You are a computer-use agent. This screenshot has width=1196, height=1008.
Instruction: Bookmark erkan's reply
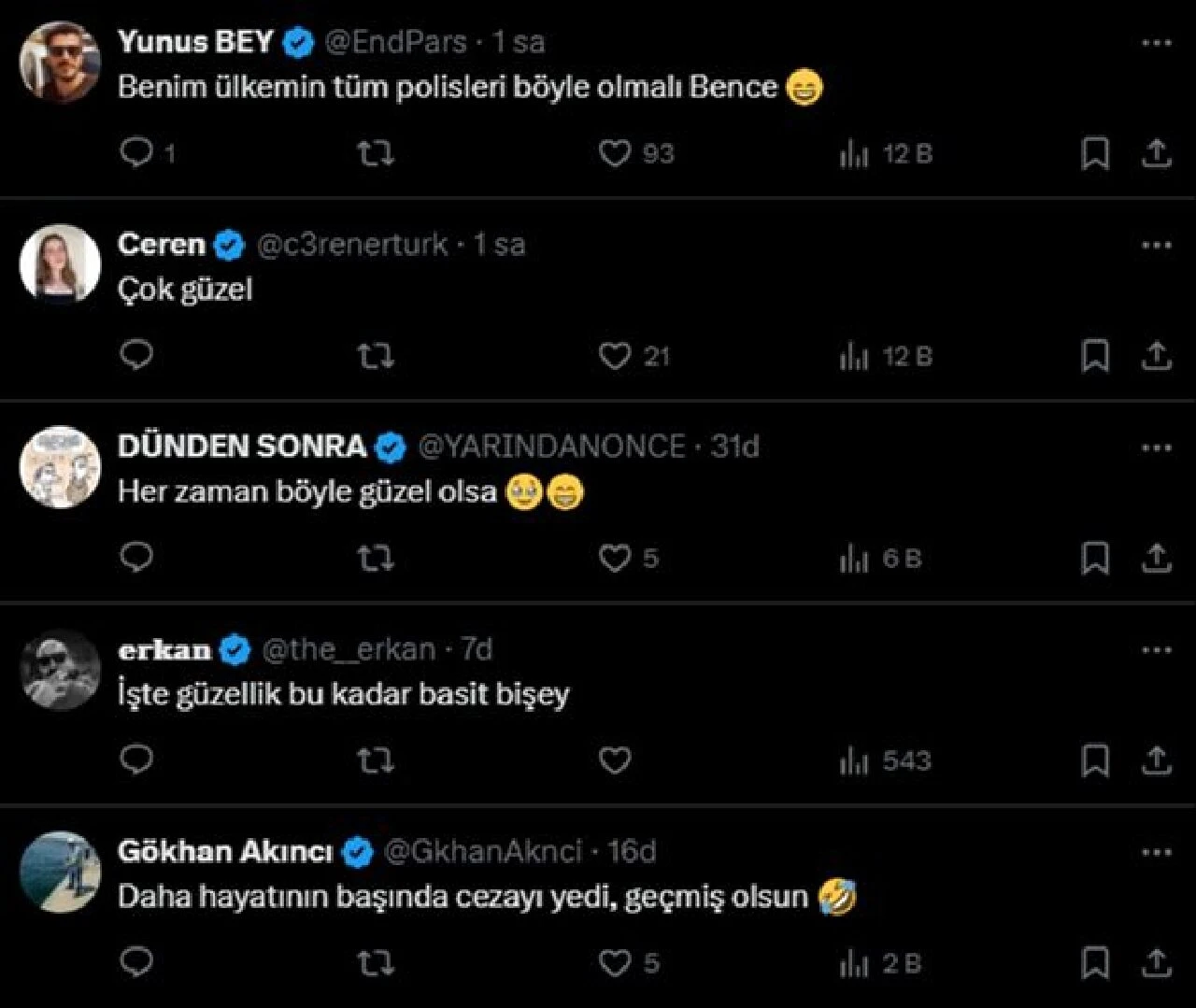point(1096,760)
